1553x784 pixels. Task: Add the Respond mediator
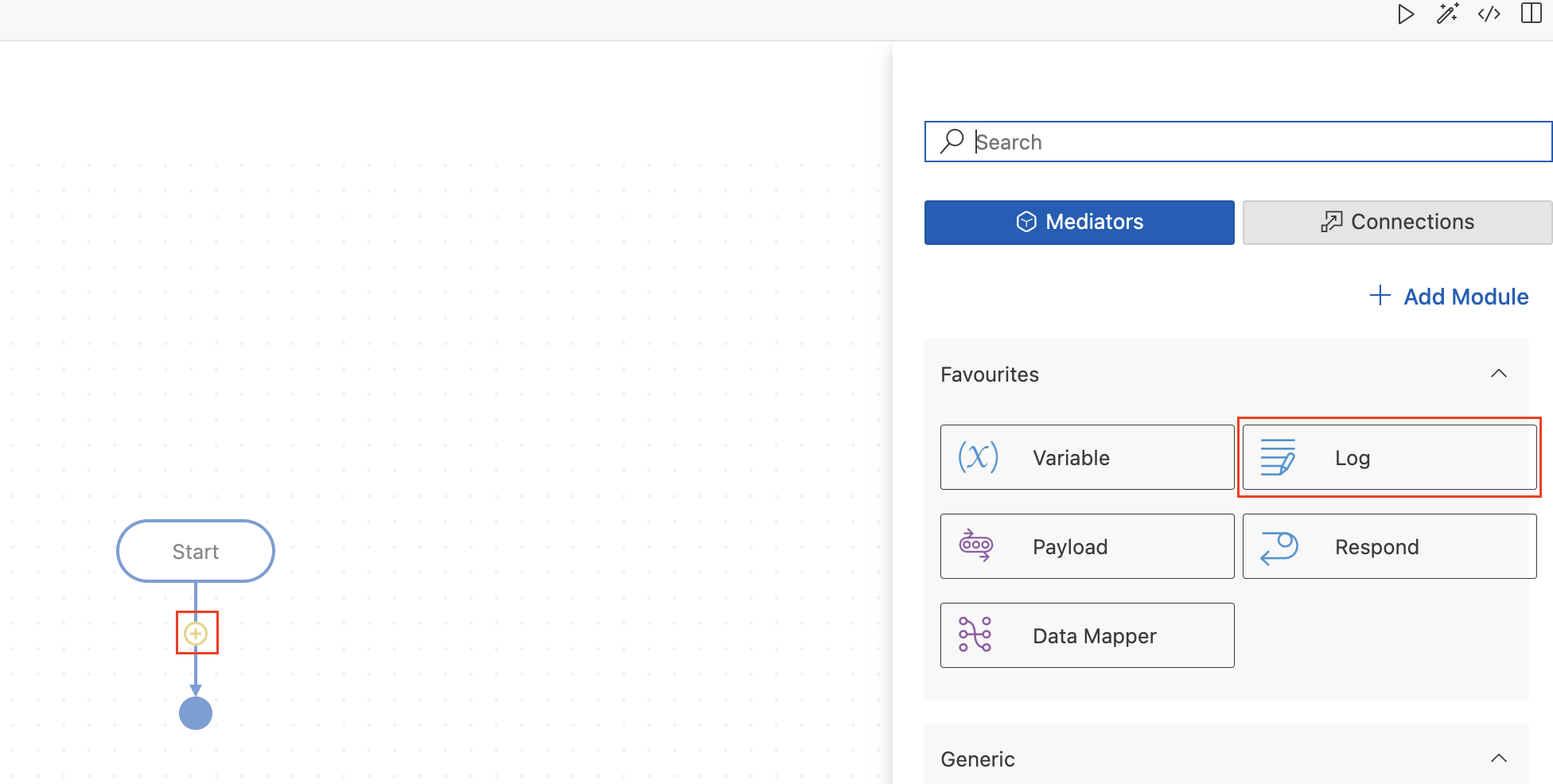pyautogui.click(x=1390, y=546)
